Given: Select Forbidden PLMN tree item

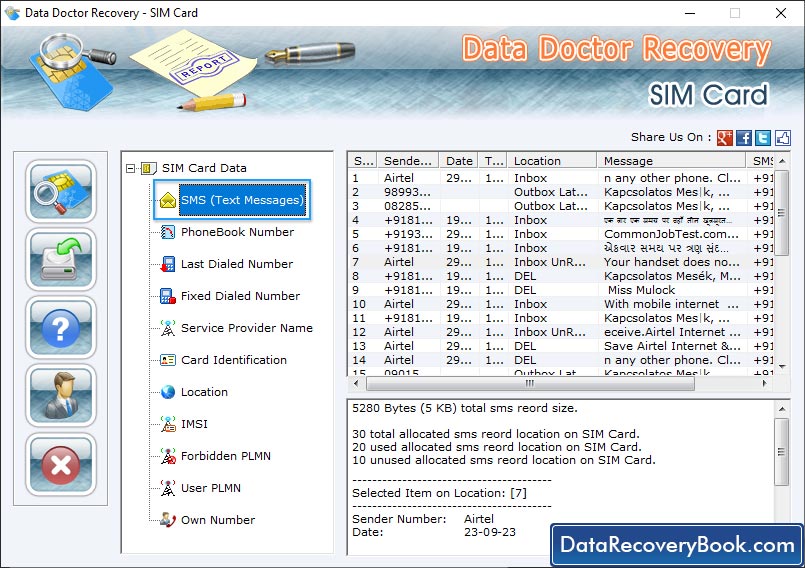Looking at the screenshot, I should [225, 456].
